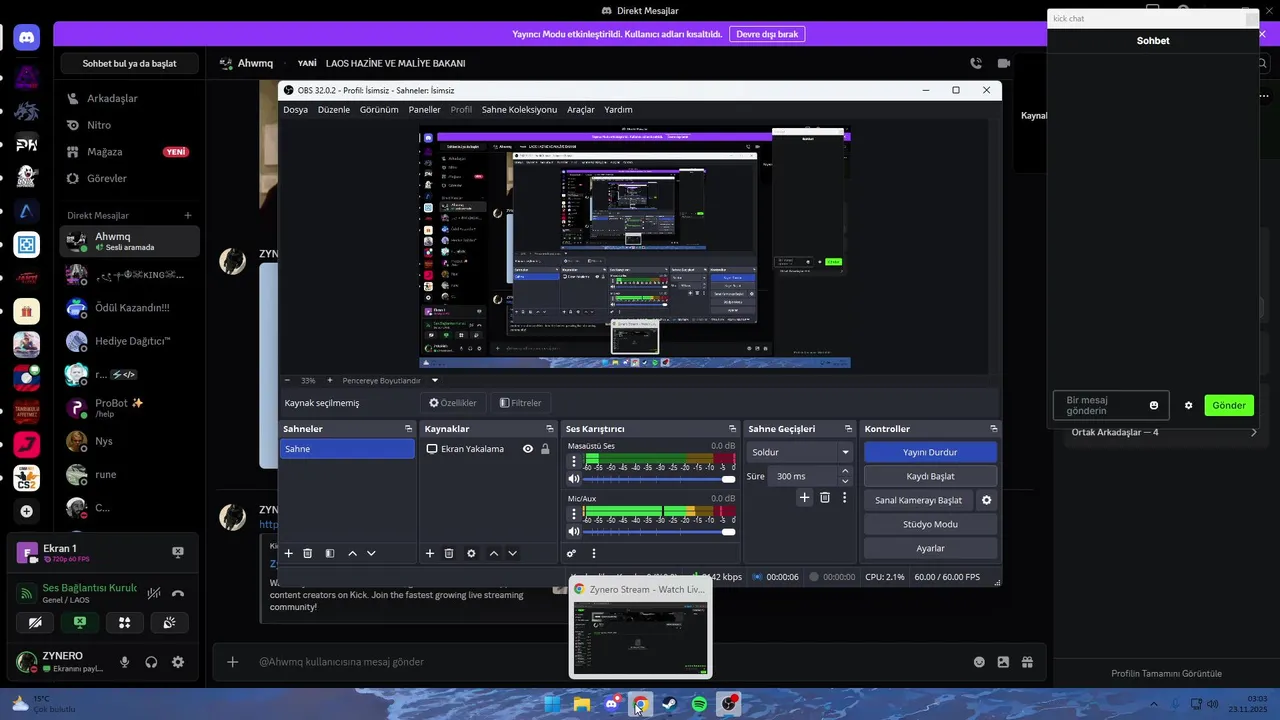The image size is (1280, 720).
Task: Select Zynero Stream Chrome thumbnail preview
Action: pos(640,627)
